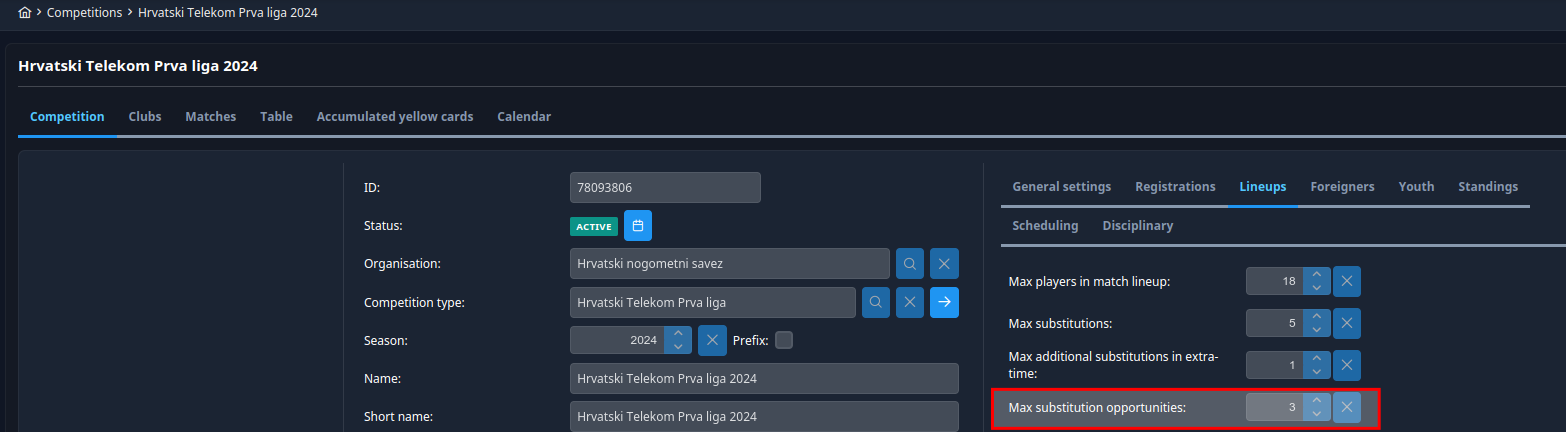Go to competition type arrow button
Screen dimensions: 1566x432
point(945,302)
